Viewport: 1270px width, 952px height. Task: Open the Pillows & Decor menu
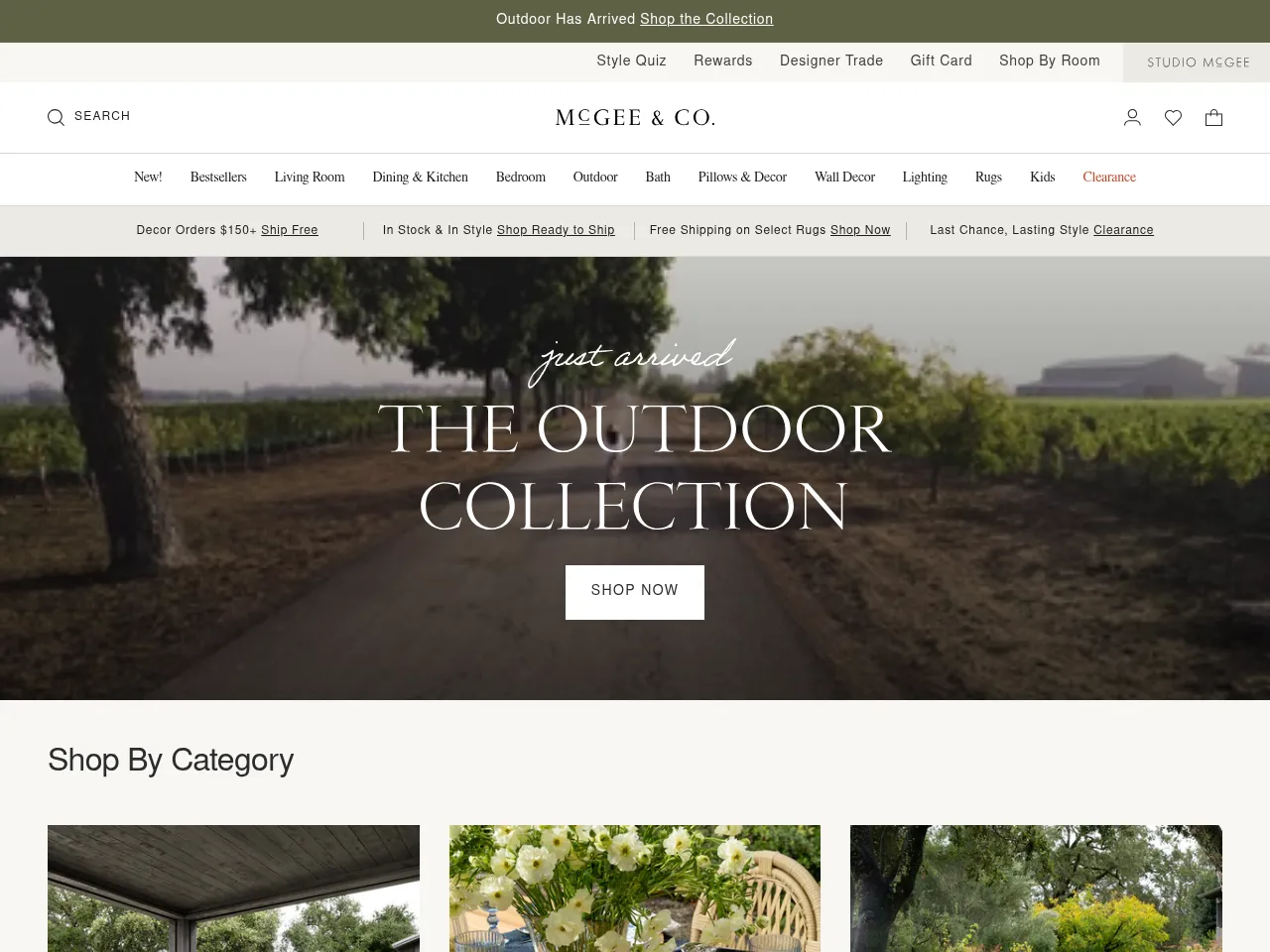pyautogui.click(x=742, y=178)
